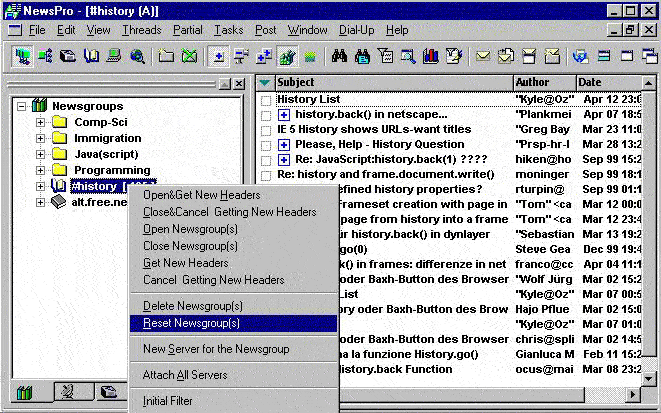This screenshot has width=661, height=413.
Task: Select the 'Gianluca M' author row
Action: coord(544,354)
